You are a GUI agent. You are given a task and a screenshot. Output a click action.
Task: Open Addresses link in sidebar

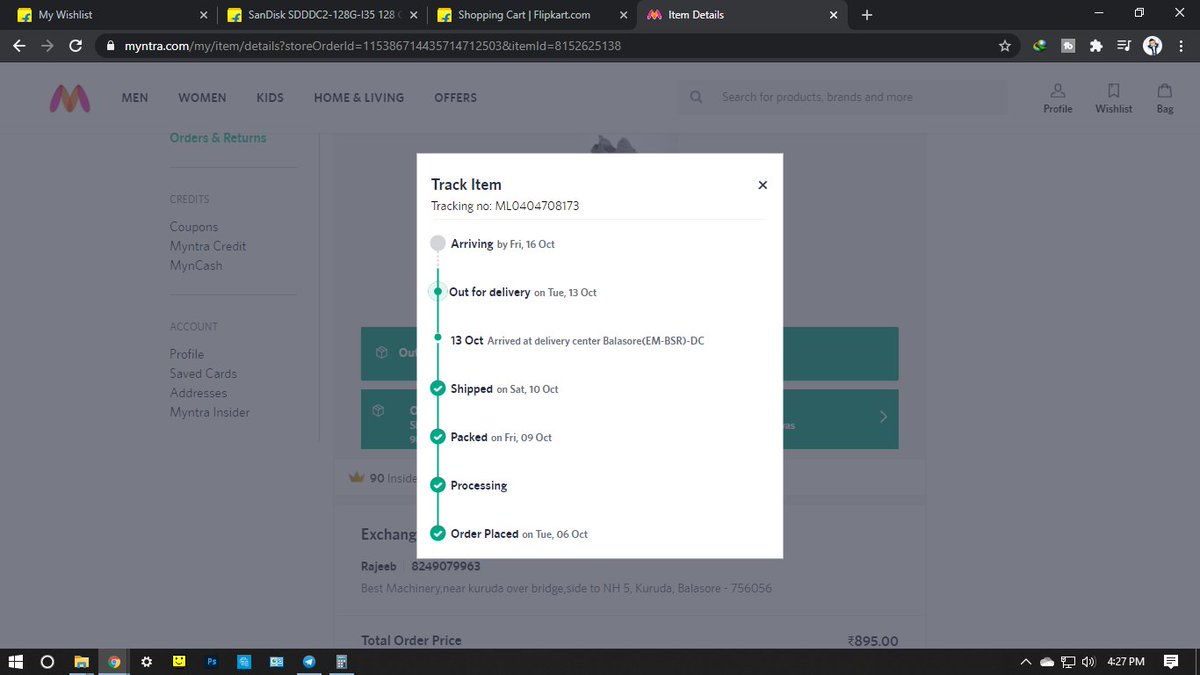pos(198,393)
